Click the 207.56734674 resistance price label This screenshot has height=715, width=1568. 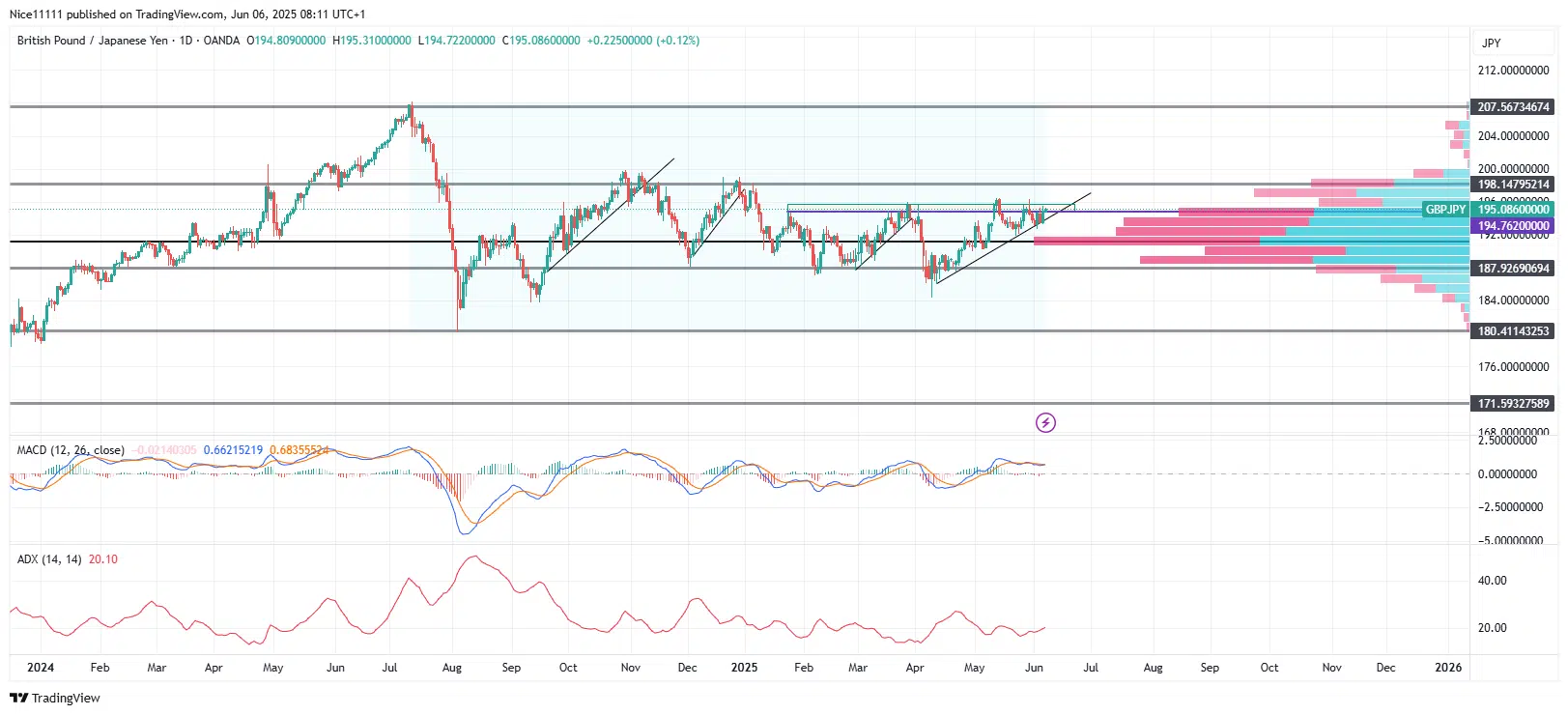pos(1513,107)
